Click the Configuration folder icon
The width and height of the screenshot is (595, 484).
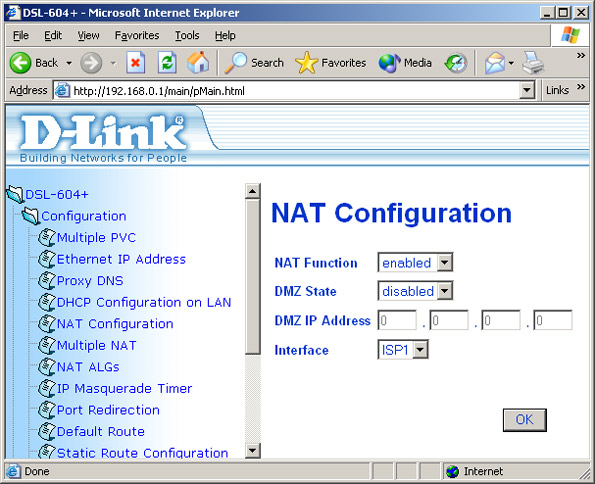(30, 216)
